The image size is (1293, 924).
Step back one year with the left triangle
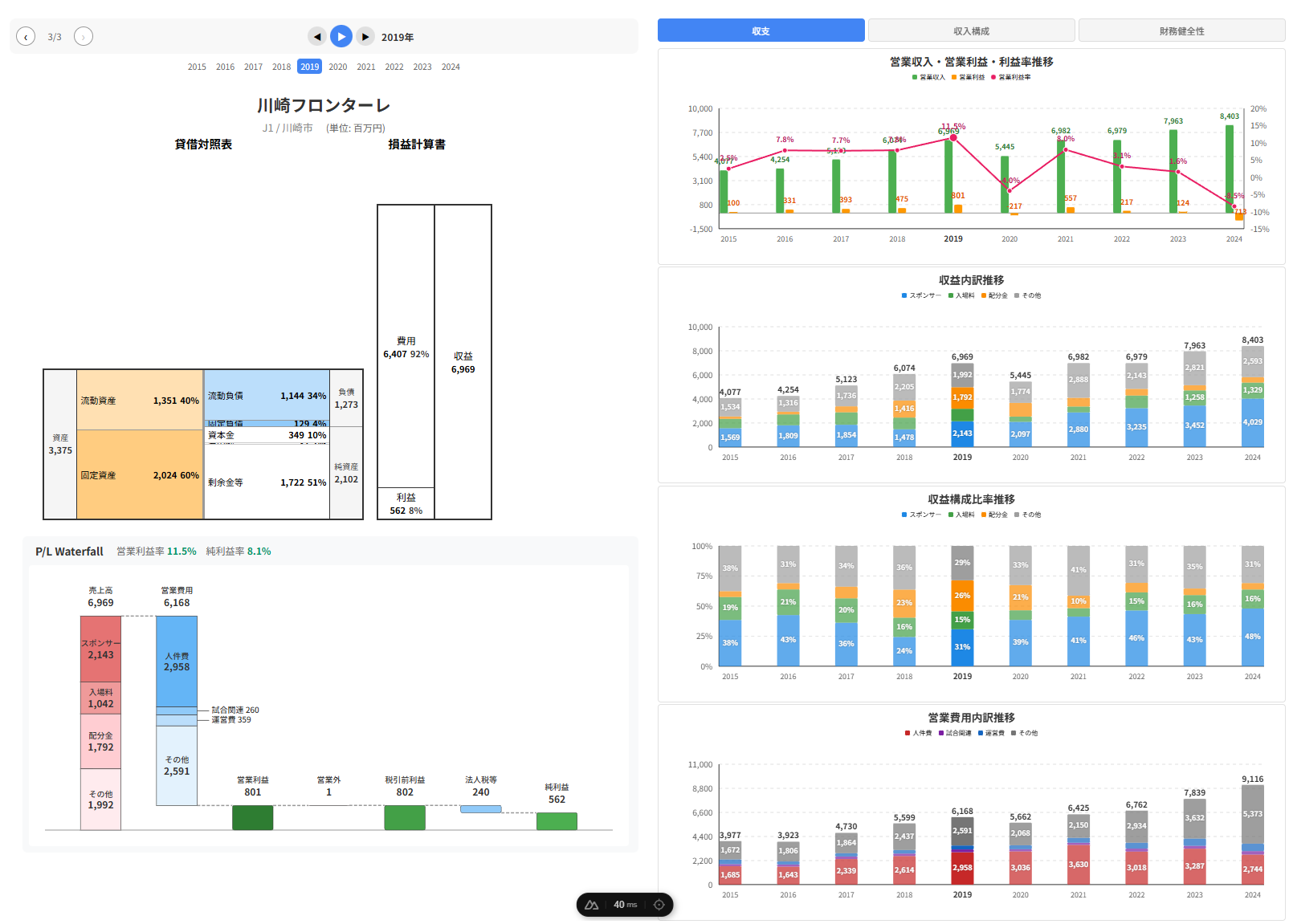317,36
